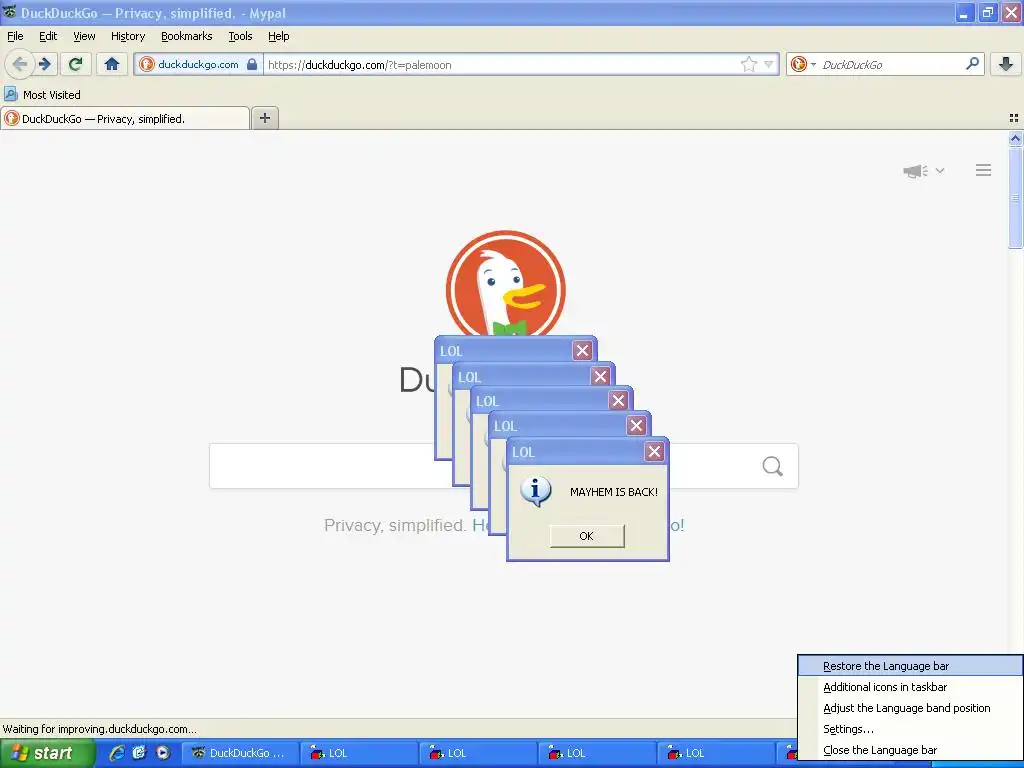Screen dimensions: 1024x768
Task: Click scrollbar up arrow
Action: (x=1015, y=138)
